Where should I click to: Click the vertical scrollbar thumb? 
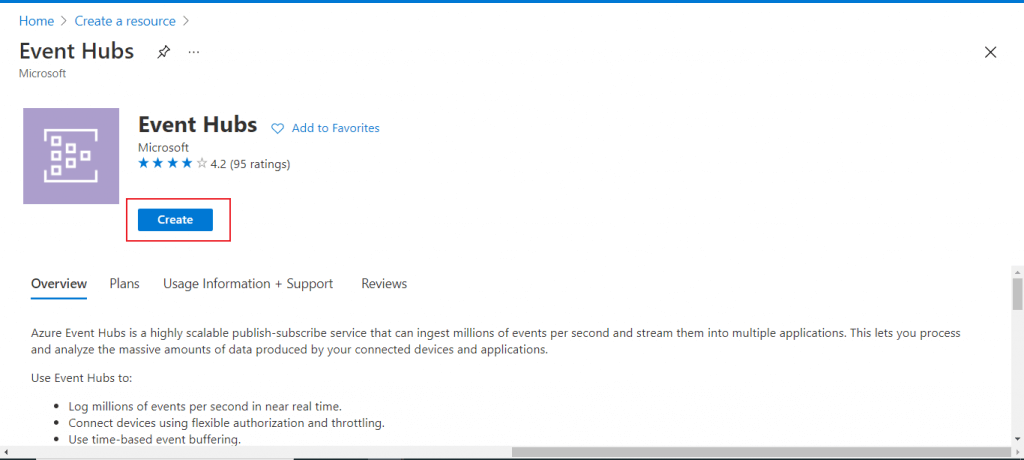coord(1016,294)
